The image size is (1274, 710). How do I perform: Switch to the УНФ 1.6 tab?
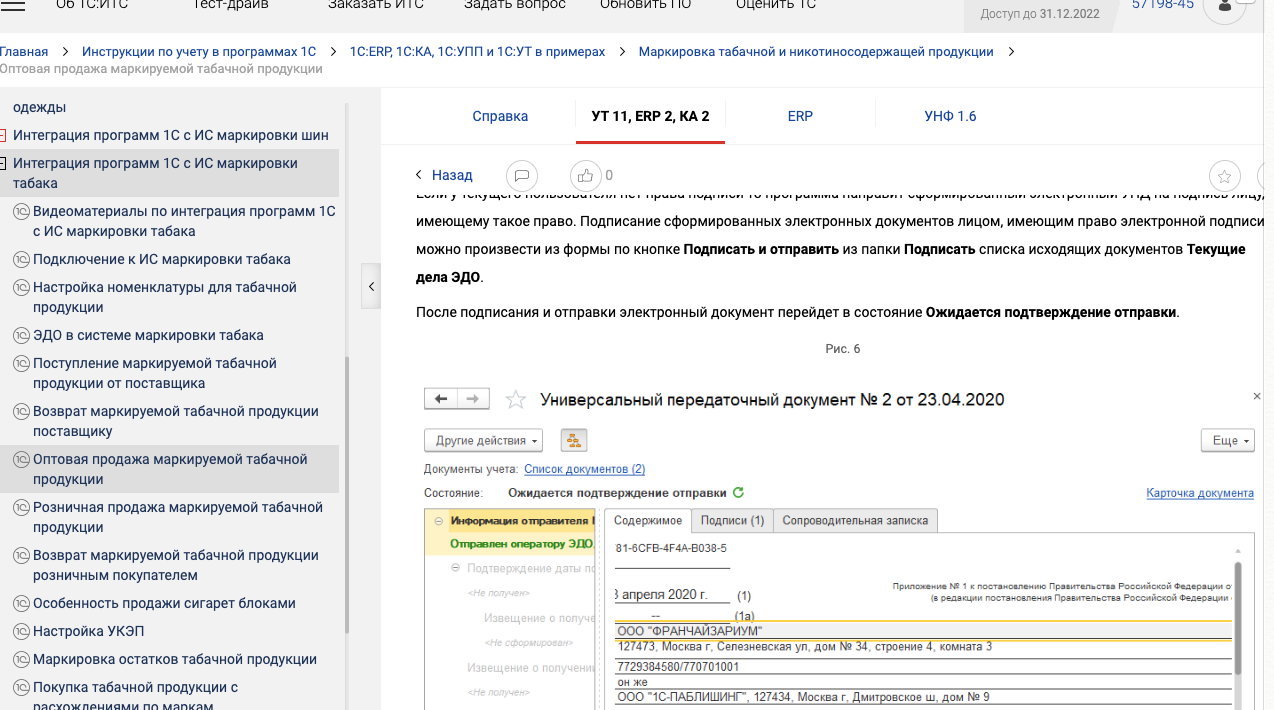[950, 116]
